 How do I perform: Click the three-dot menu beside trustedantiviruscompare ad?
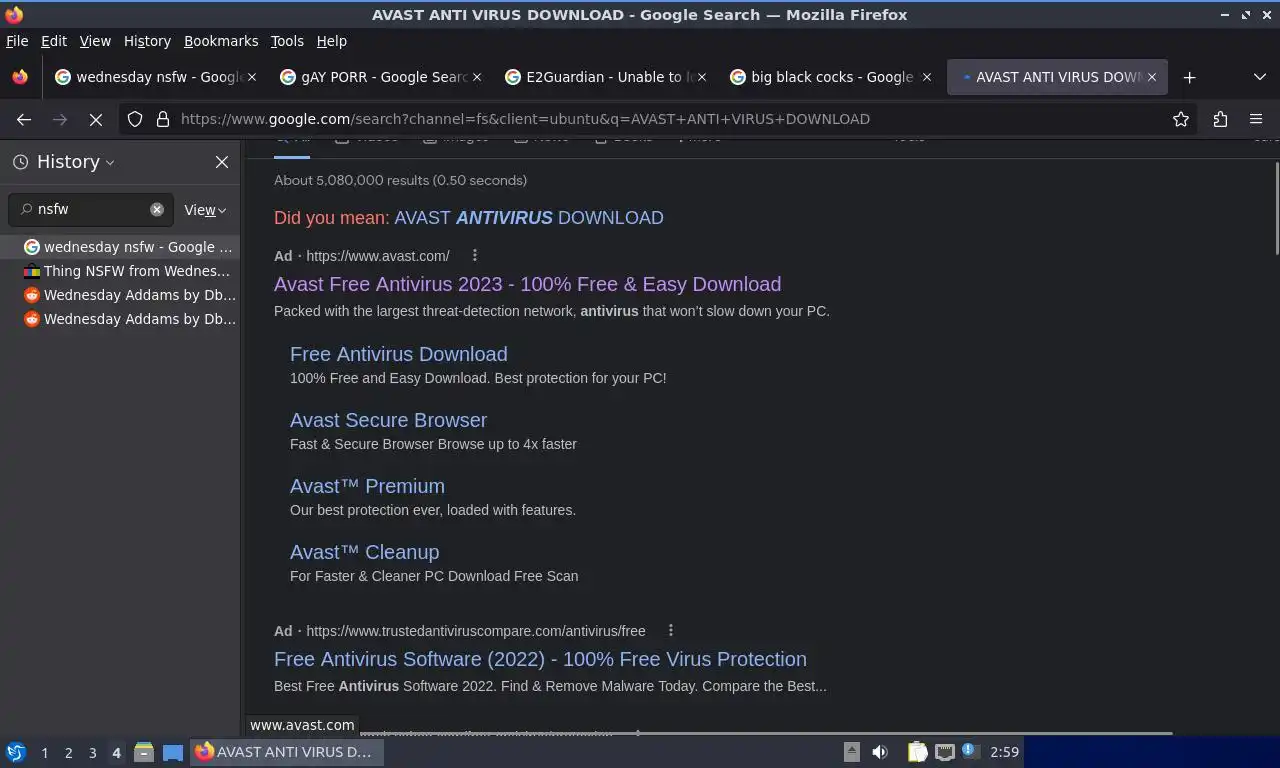pos(671,631)
